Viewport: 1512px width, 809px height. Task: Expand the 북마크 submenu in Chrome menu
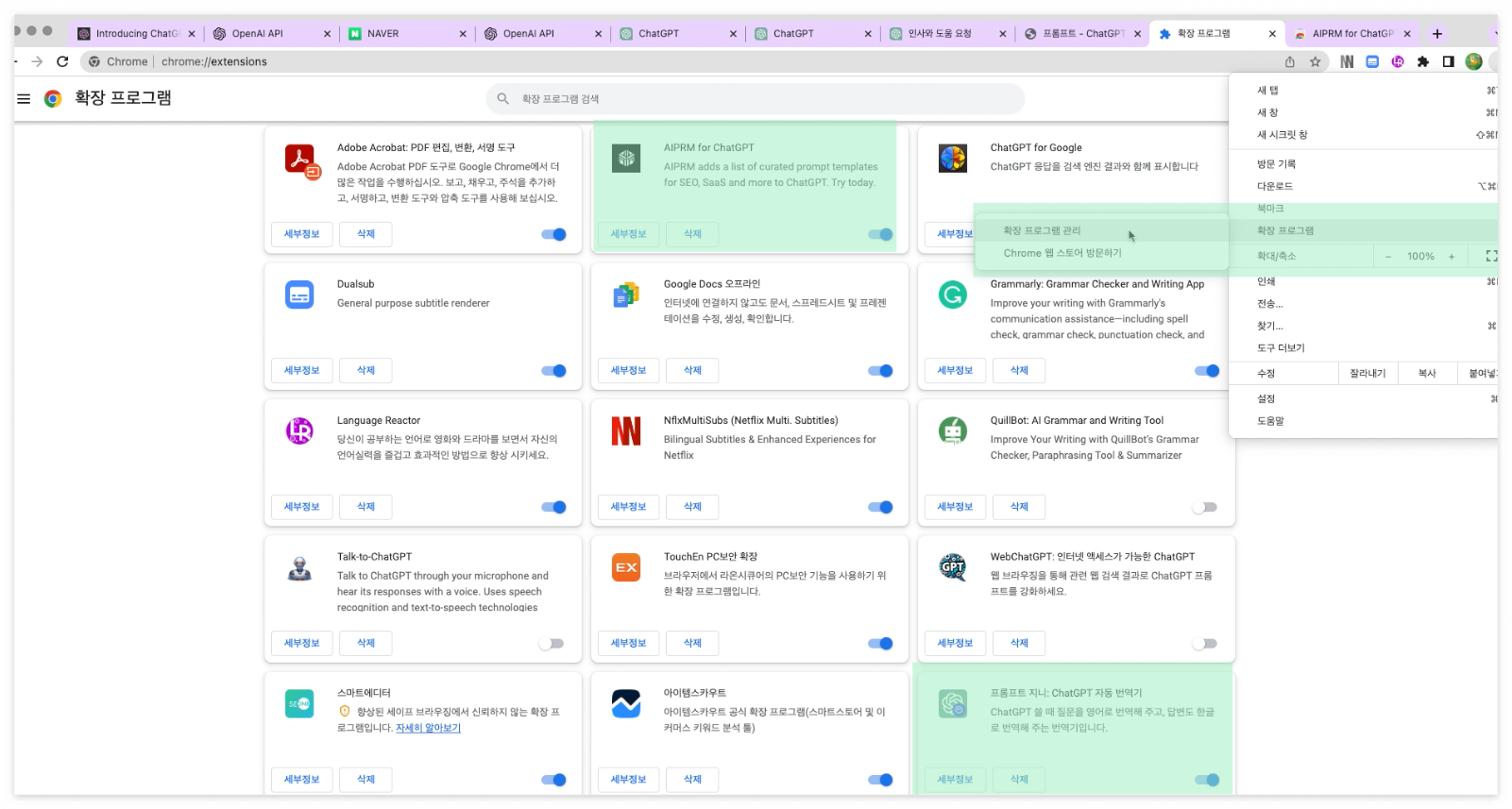tap(1364, 208)
